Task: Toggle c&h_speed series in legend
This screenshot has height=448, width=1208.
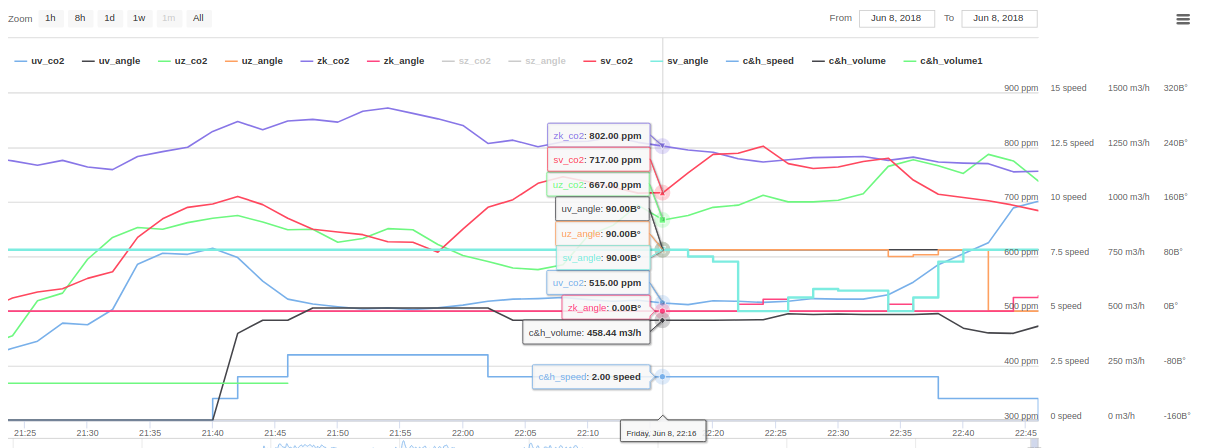Action: point(759,61)
